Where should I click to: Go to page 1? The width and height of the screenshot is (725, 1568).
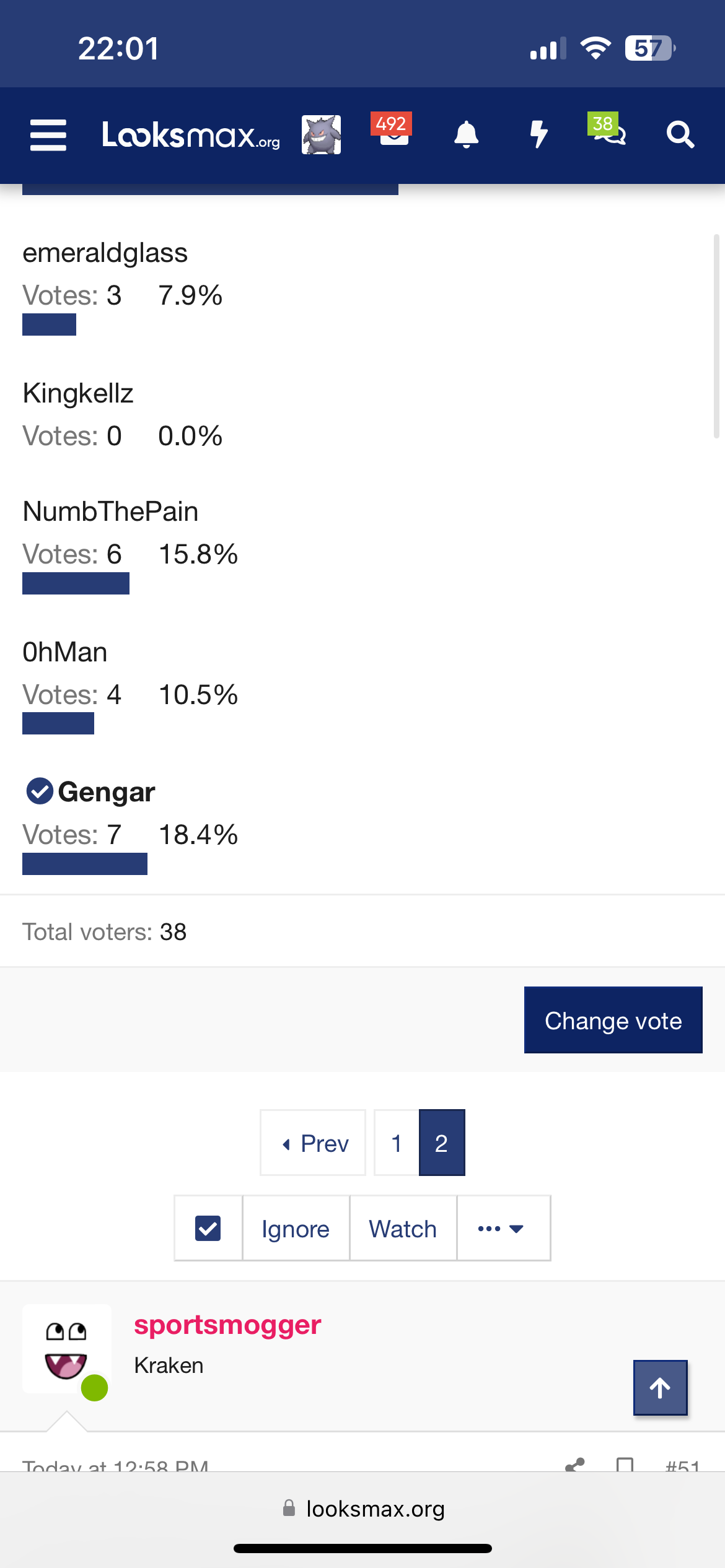[397, 1143]
